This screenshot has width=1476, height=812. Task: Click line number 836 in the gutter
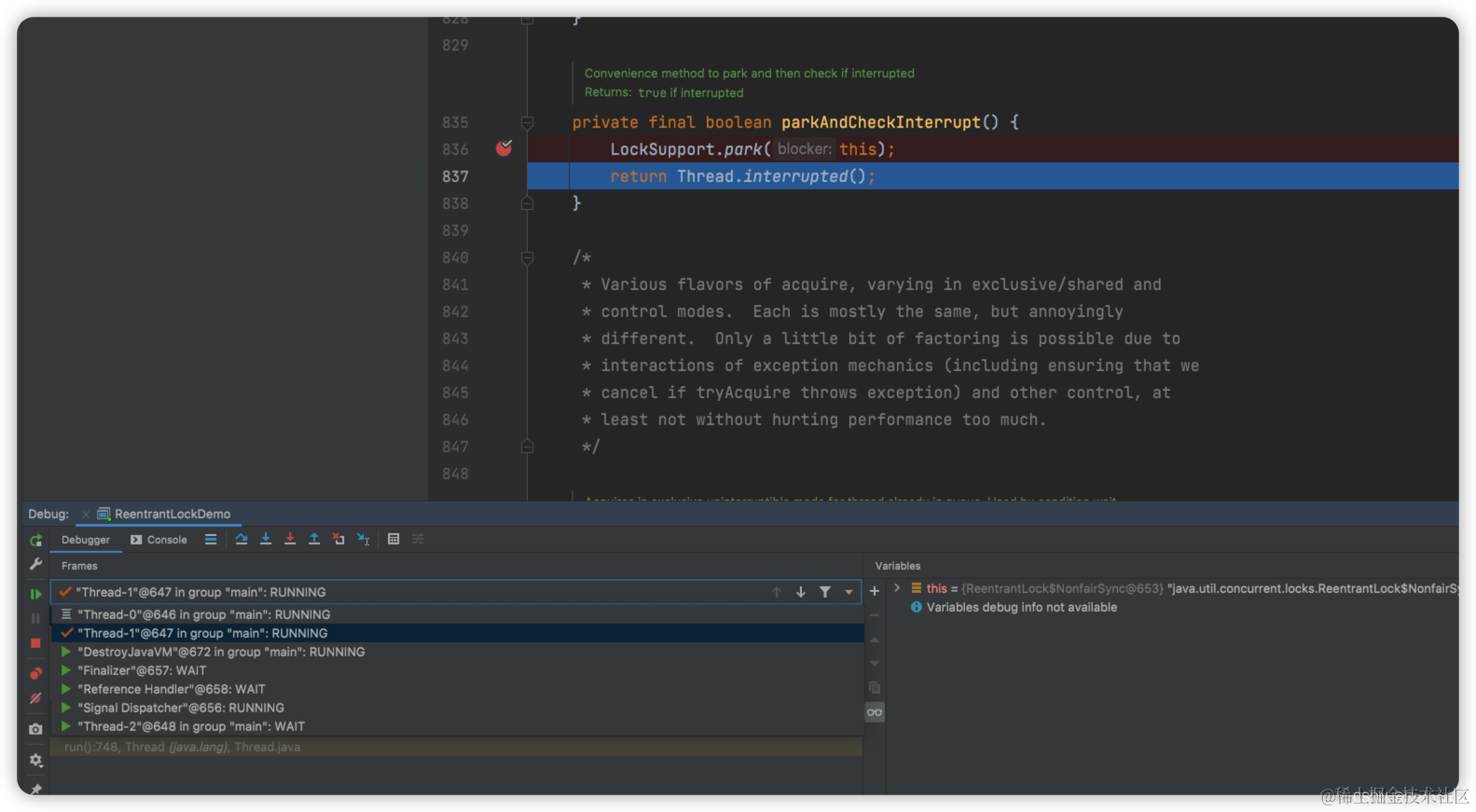[455, 149]
